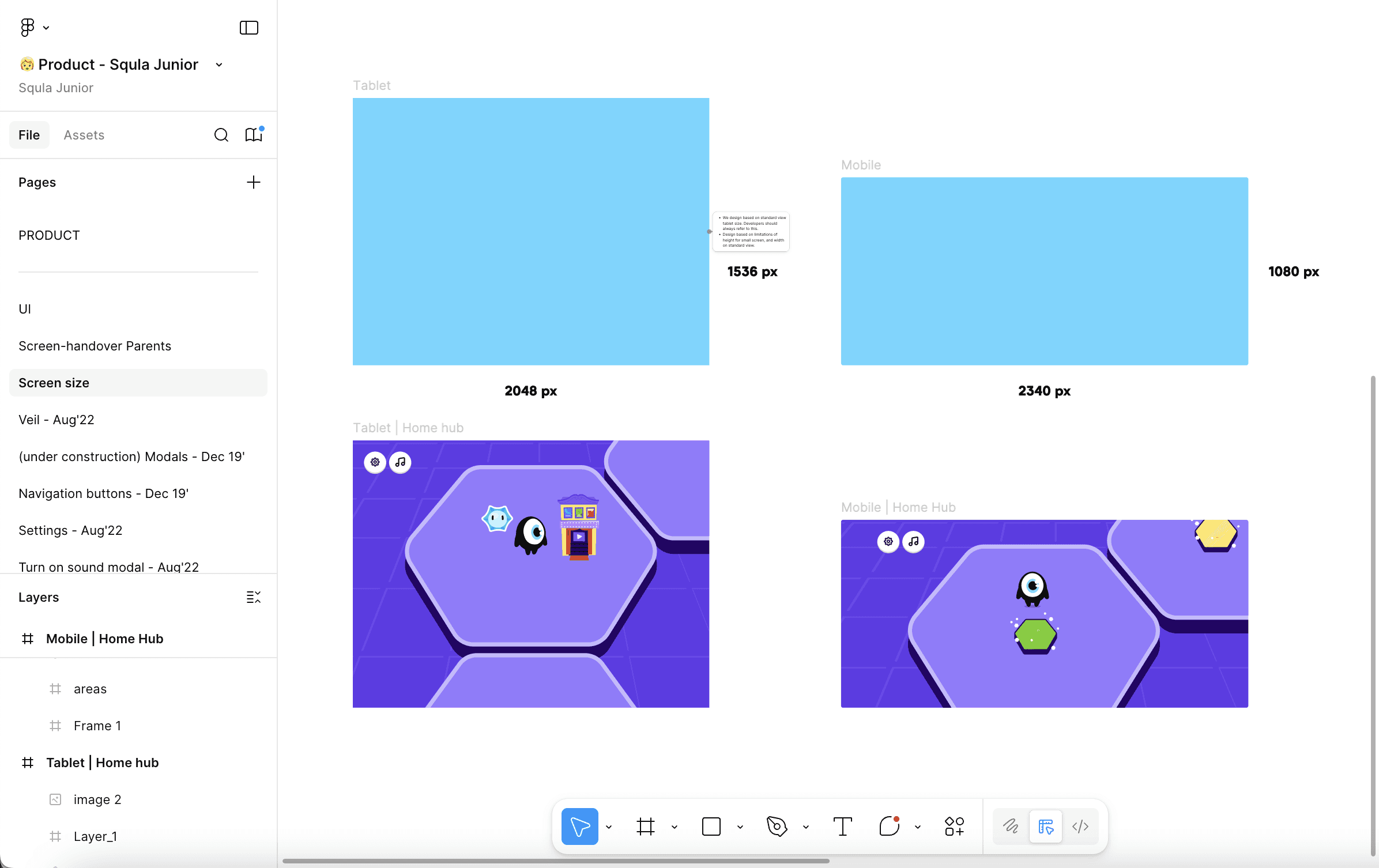Viewport: 1379px width, 868px height.
Task: Select the Rectangle shape tool
Action: pyautogui.click(x=711, y=827)
